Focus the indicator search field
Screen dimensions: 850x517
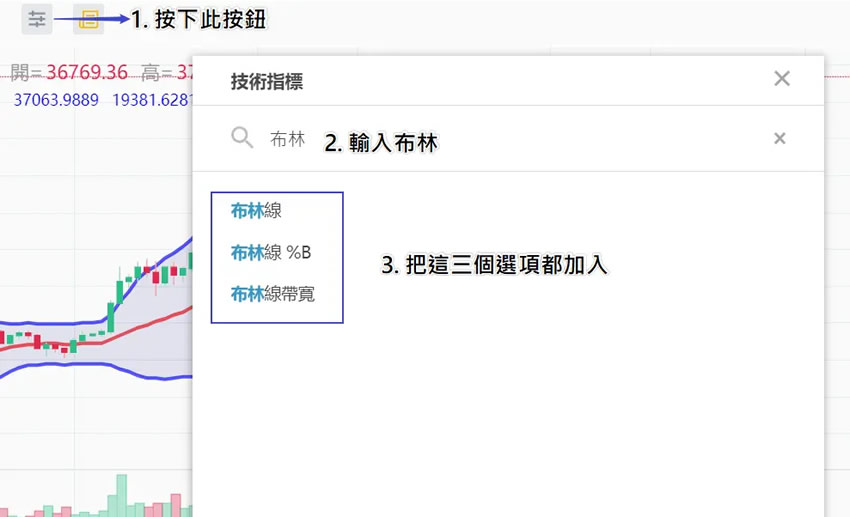(500, 139)
